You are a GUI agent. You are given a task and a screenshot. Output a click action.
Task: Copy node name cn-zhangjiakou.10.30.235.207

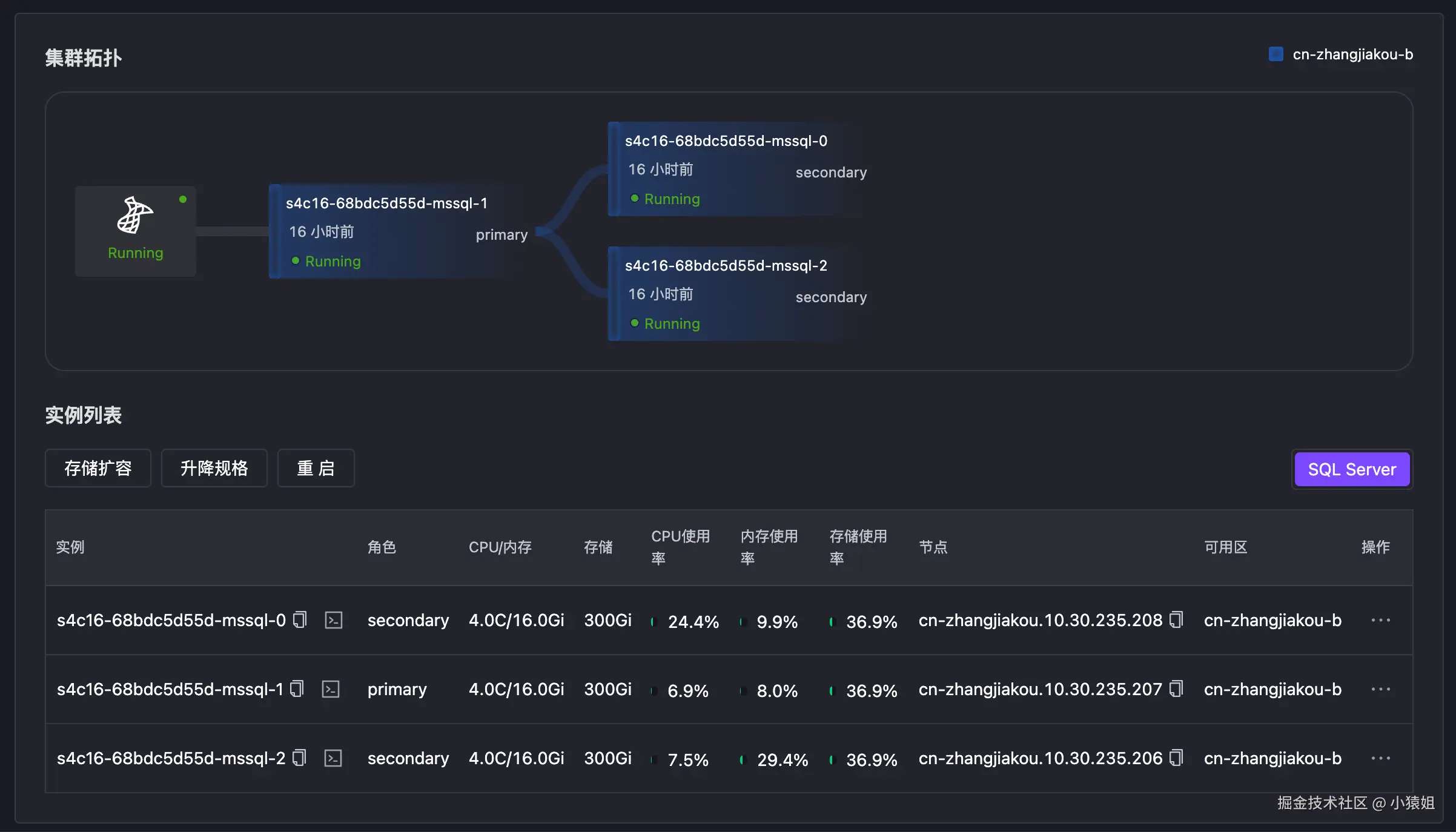click(1176, 688)
